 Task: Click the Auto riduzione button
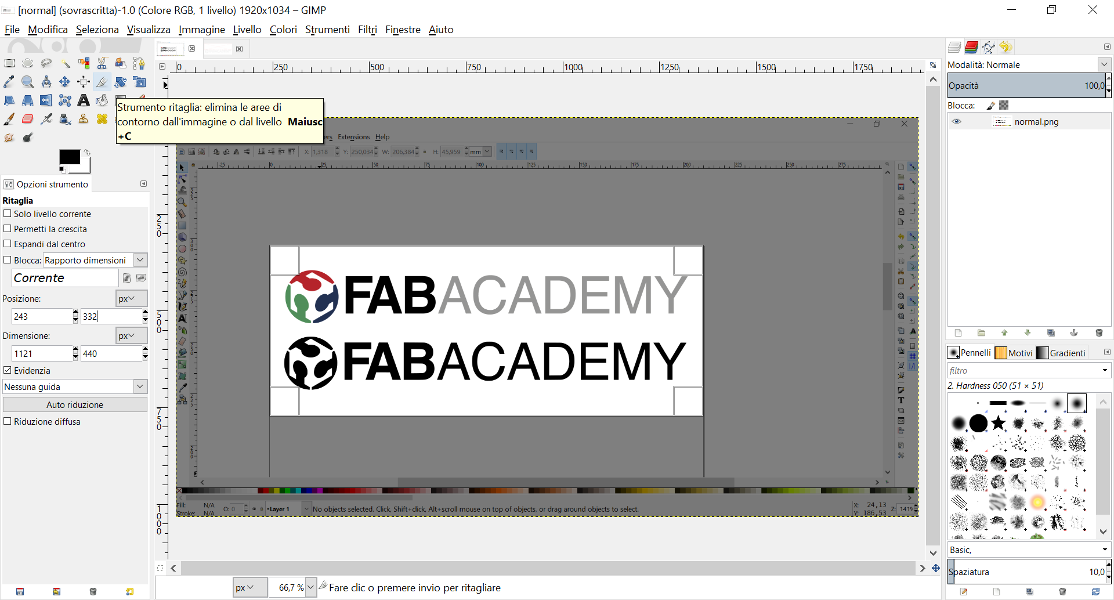[x=75, y=404]
